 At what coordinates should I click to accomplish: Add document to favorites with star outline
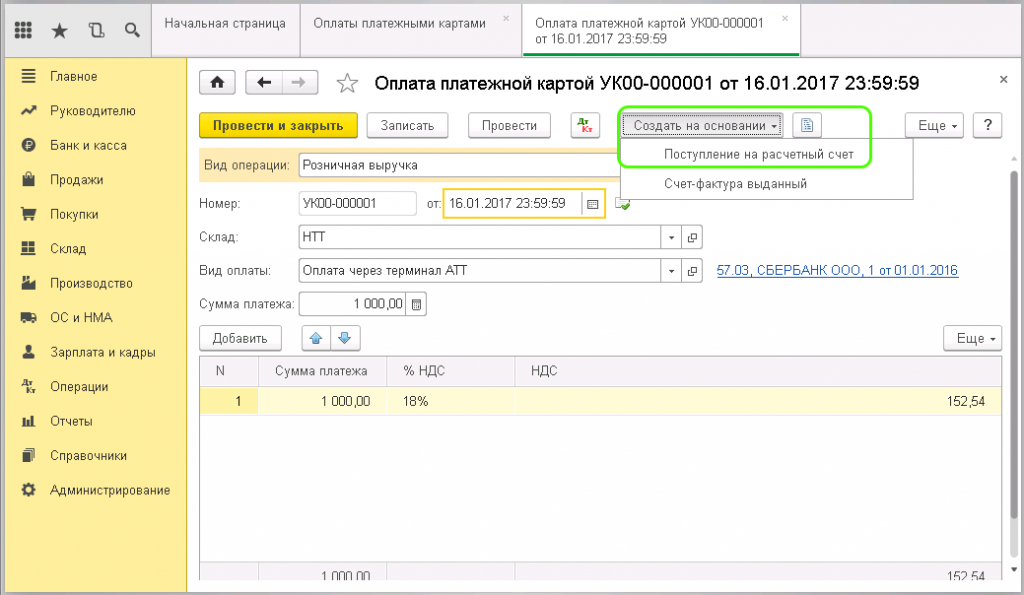[x=347, y=83]
